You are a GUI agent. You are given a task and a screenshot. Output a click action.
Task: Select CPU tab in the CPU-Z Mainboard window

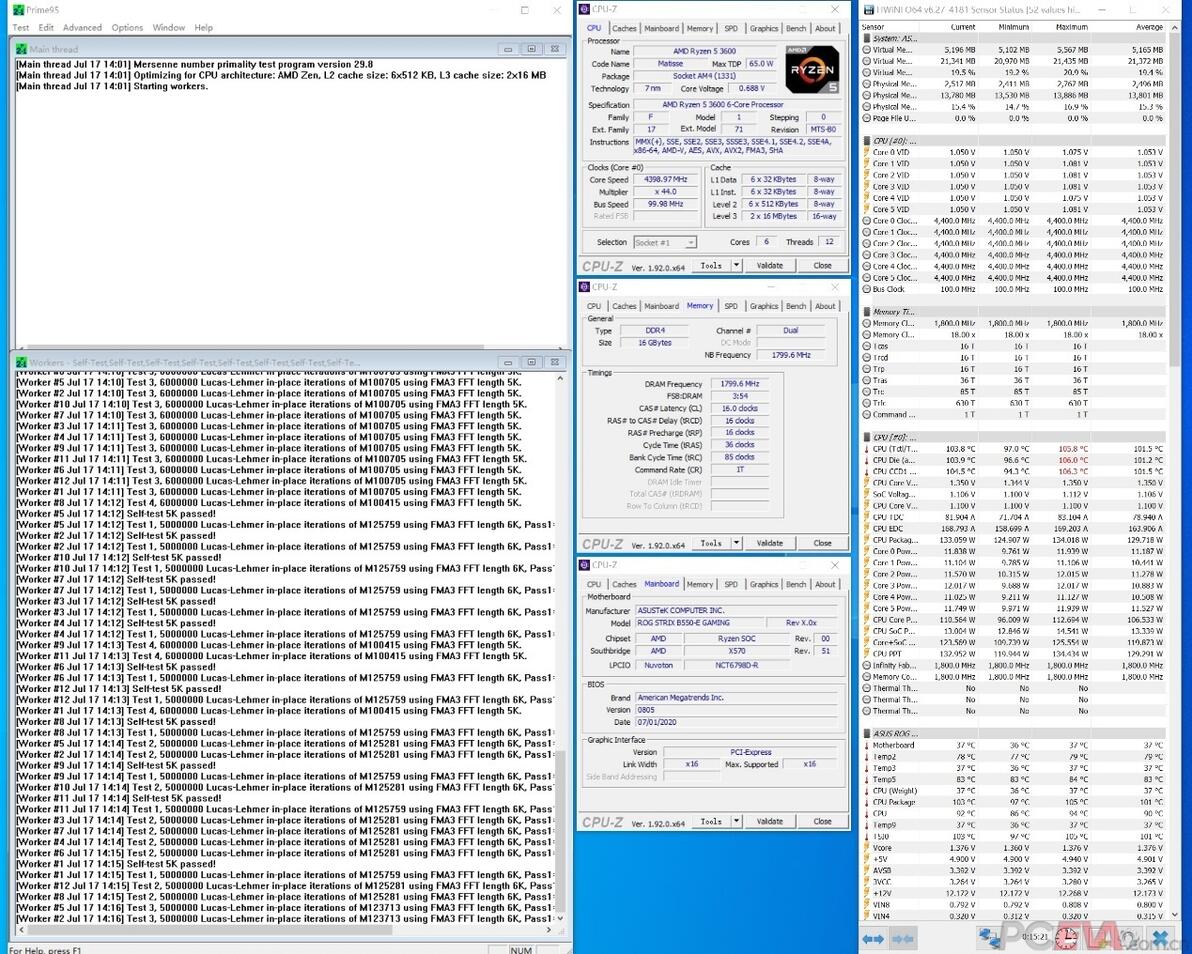pos(594,584)
